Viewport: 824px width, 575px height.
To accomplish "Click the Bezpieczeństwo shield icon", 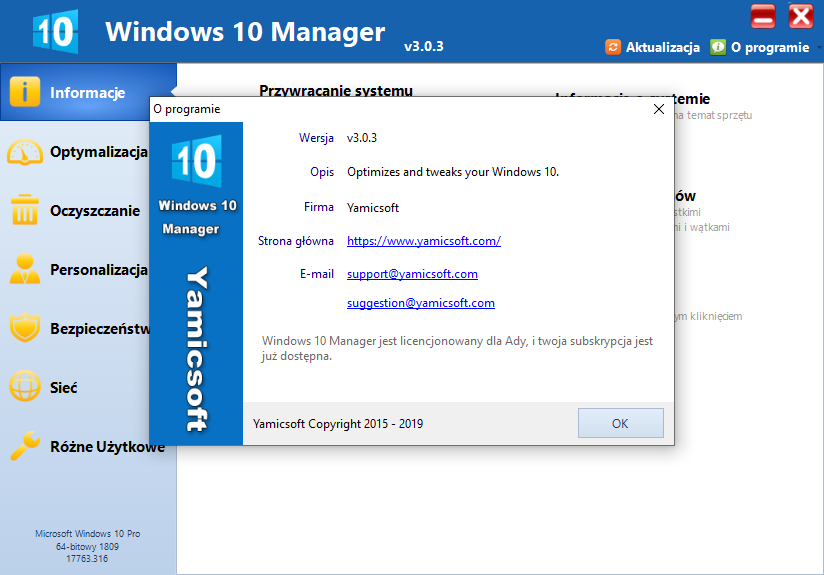I will (x=25, y=328).
